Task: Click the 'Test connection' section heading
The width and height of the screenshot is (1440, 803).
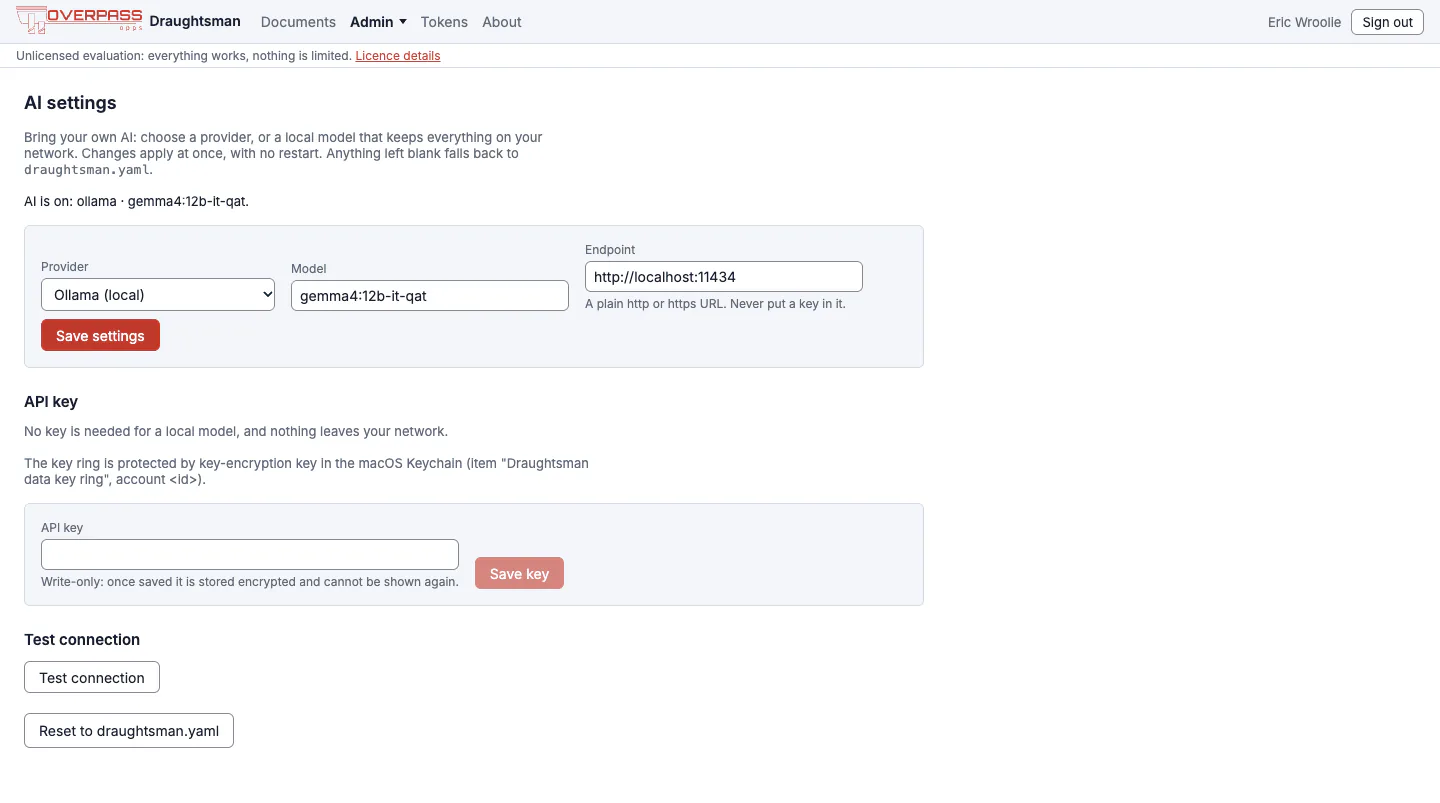Action: point(82,640)
